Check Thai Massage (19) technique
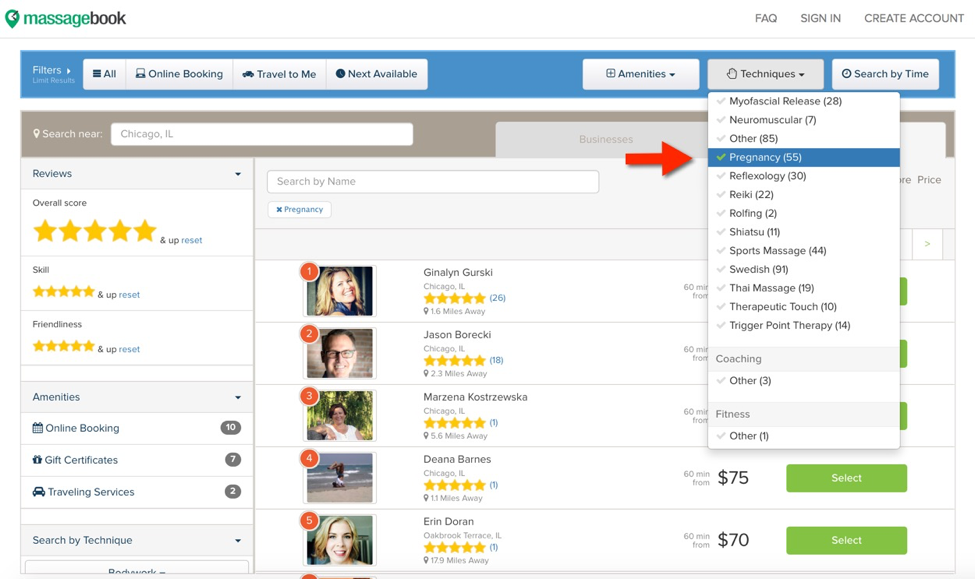 pos(803,288)
